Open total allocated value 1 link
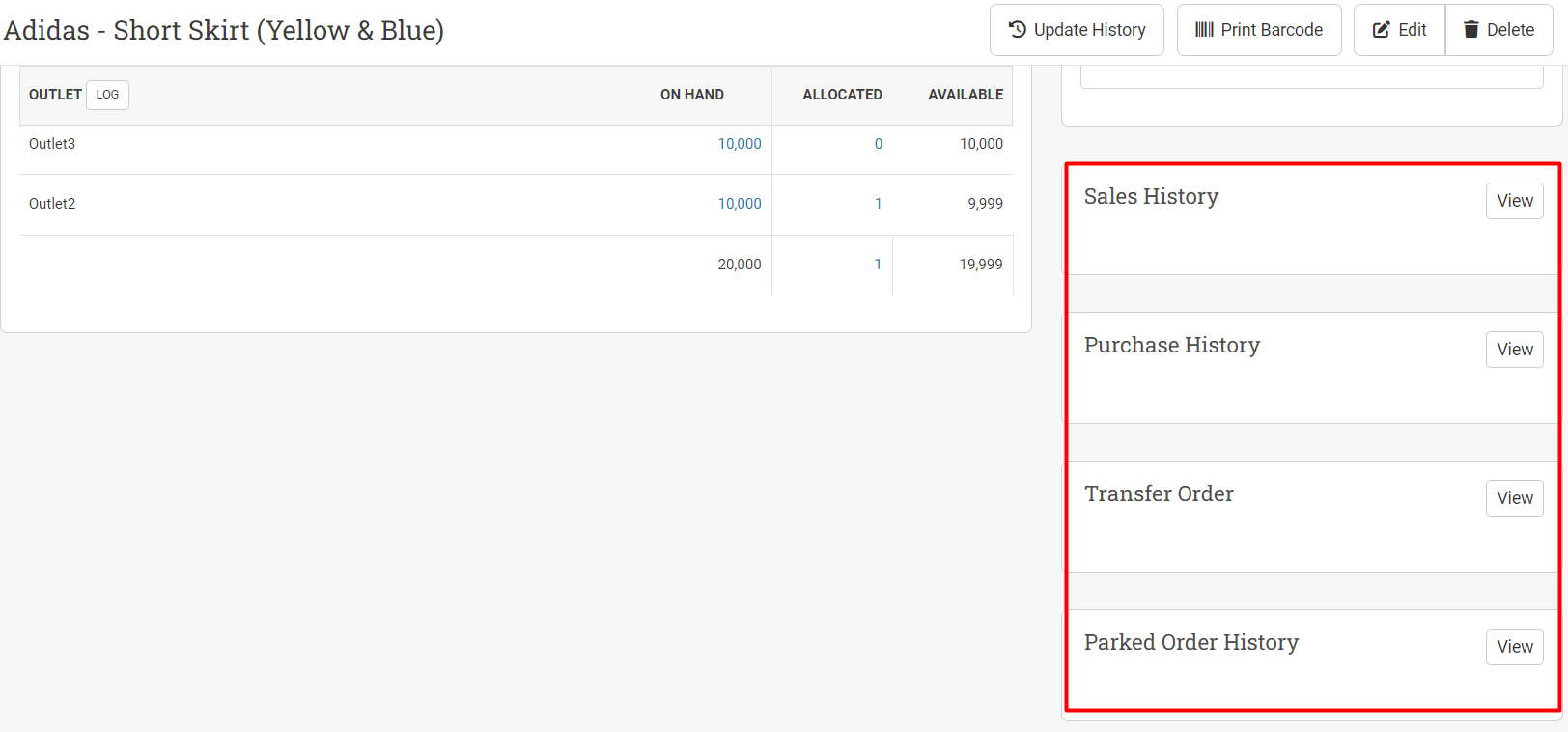 click(878, 265)
